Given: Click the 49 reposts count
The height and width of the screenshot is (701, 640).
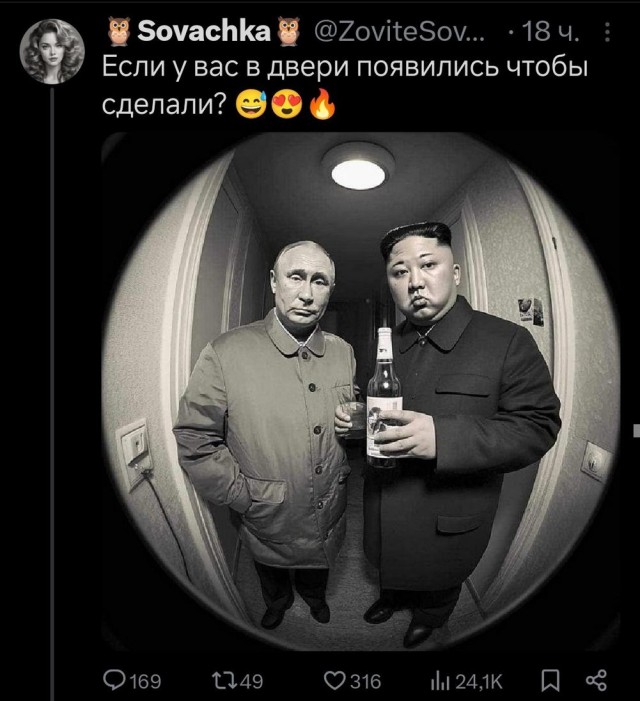Looking at the screenshot, I should click(252, 682).
